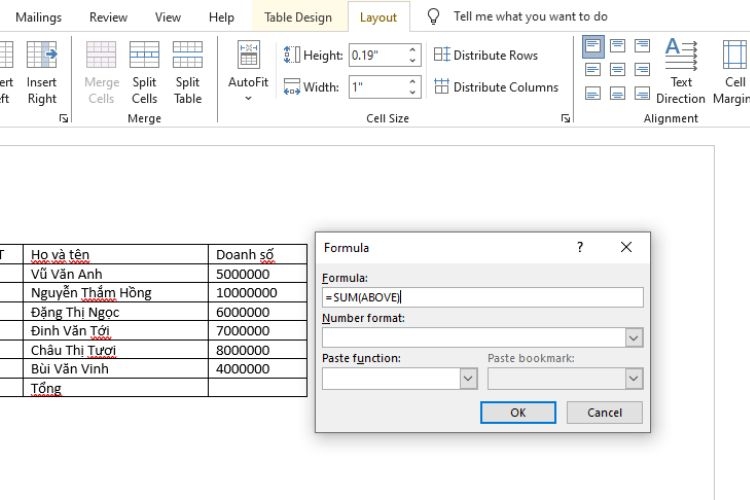Click OK in Formula dialog
The width and height of the screenshot is (750, 500).
(x=518, y=412)
